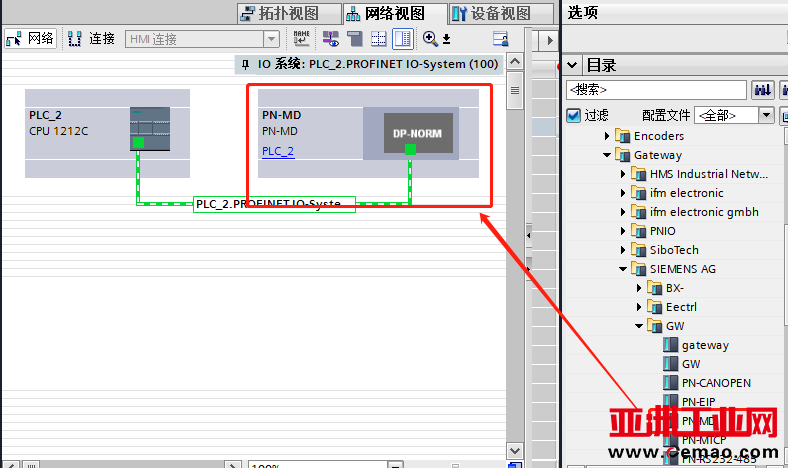Screen dimensions: 788x468
Task: Click the highlight IO system eye icon
Action: pos(330,39)
